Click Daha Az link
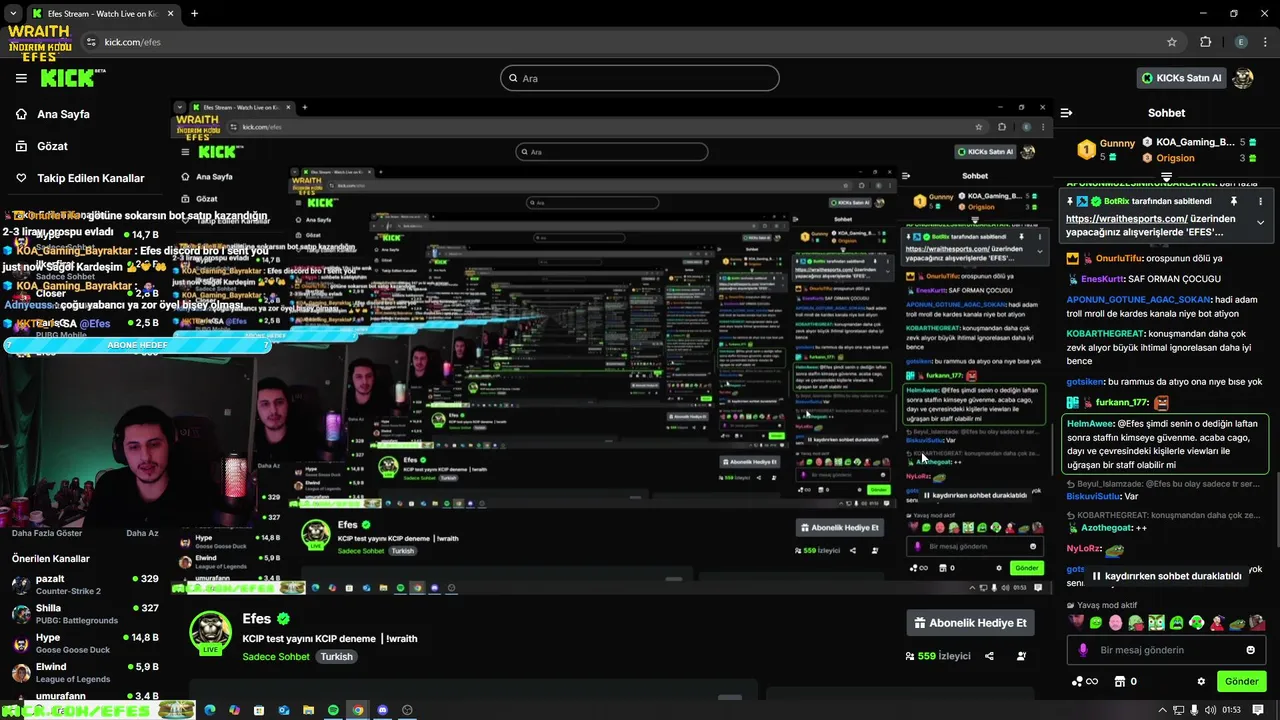 pyautogui.click(x=142, y=533)
